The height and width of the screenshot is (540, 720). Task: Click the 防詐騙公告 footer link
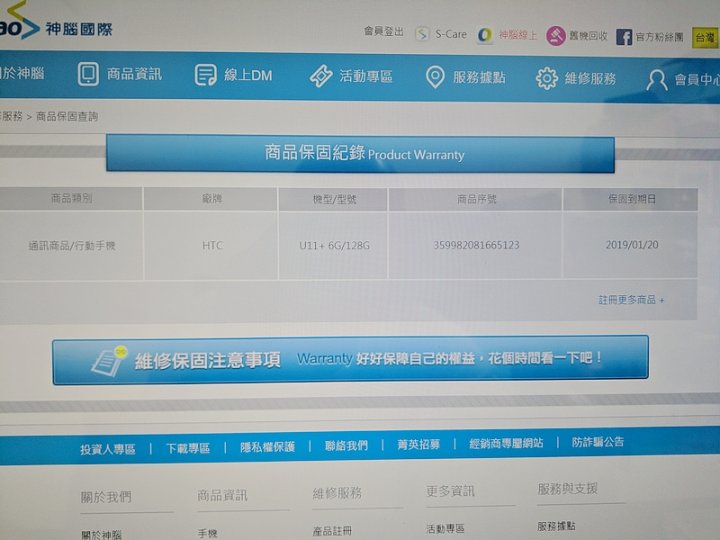click(x=598, y=442)
